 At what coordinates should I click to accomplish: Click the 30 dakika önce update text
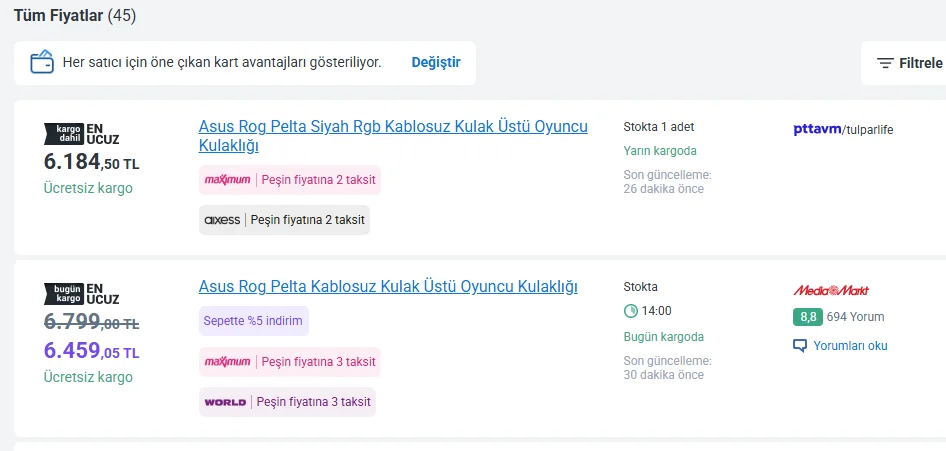click(664, 375)
